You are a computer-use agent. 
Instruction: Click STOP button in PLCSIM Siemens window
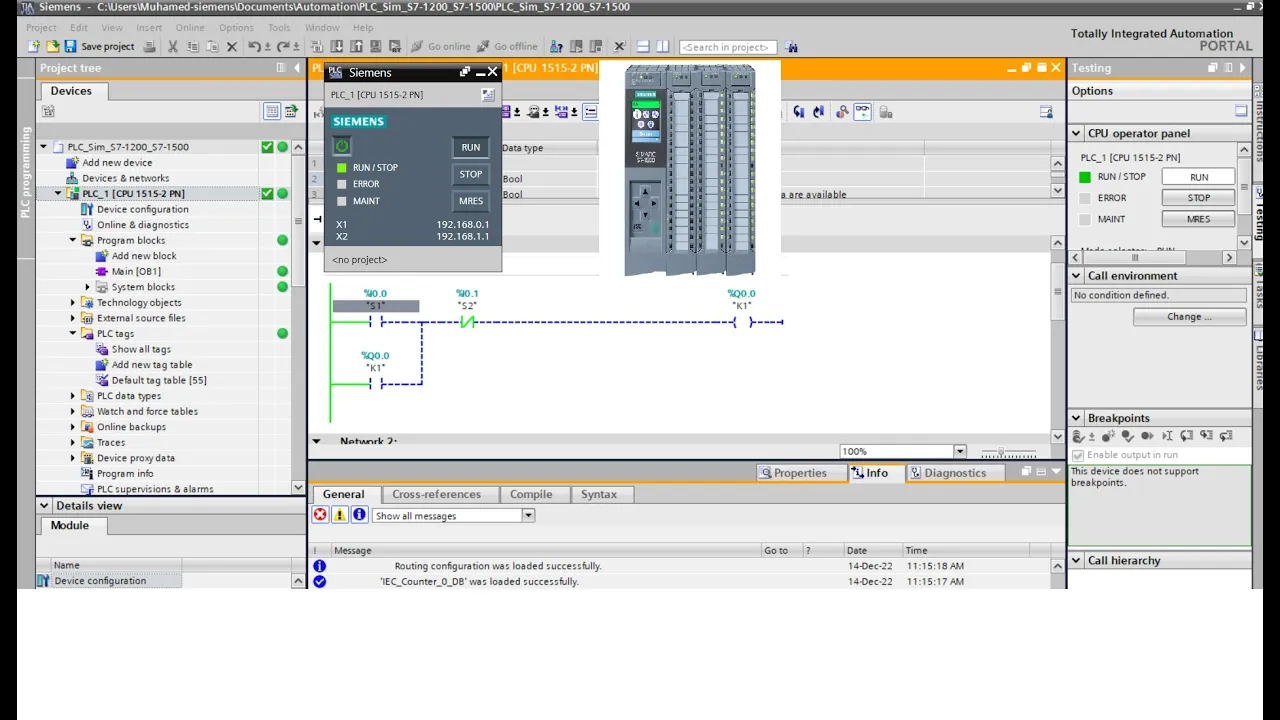471,174
